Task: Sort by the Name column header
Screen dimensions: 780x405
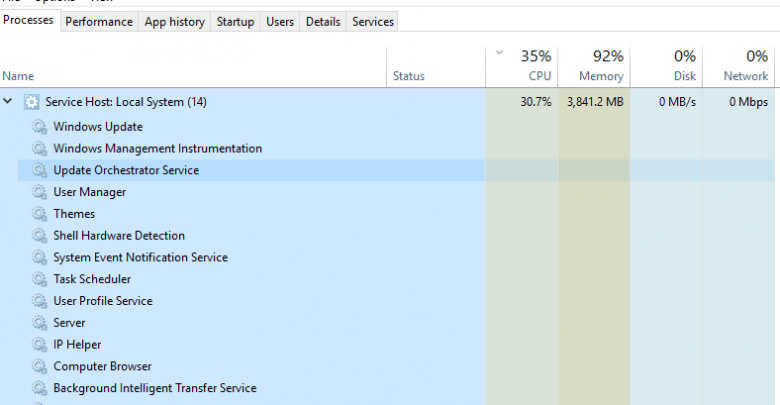Action: coord(193,67)
